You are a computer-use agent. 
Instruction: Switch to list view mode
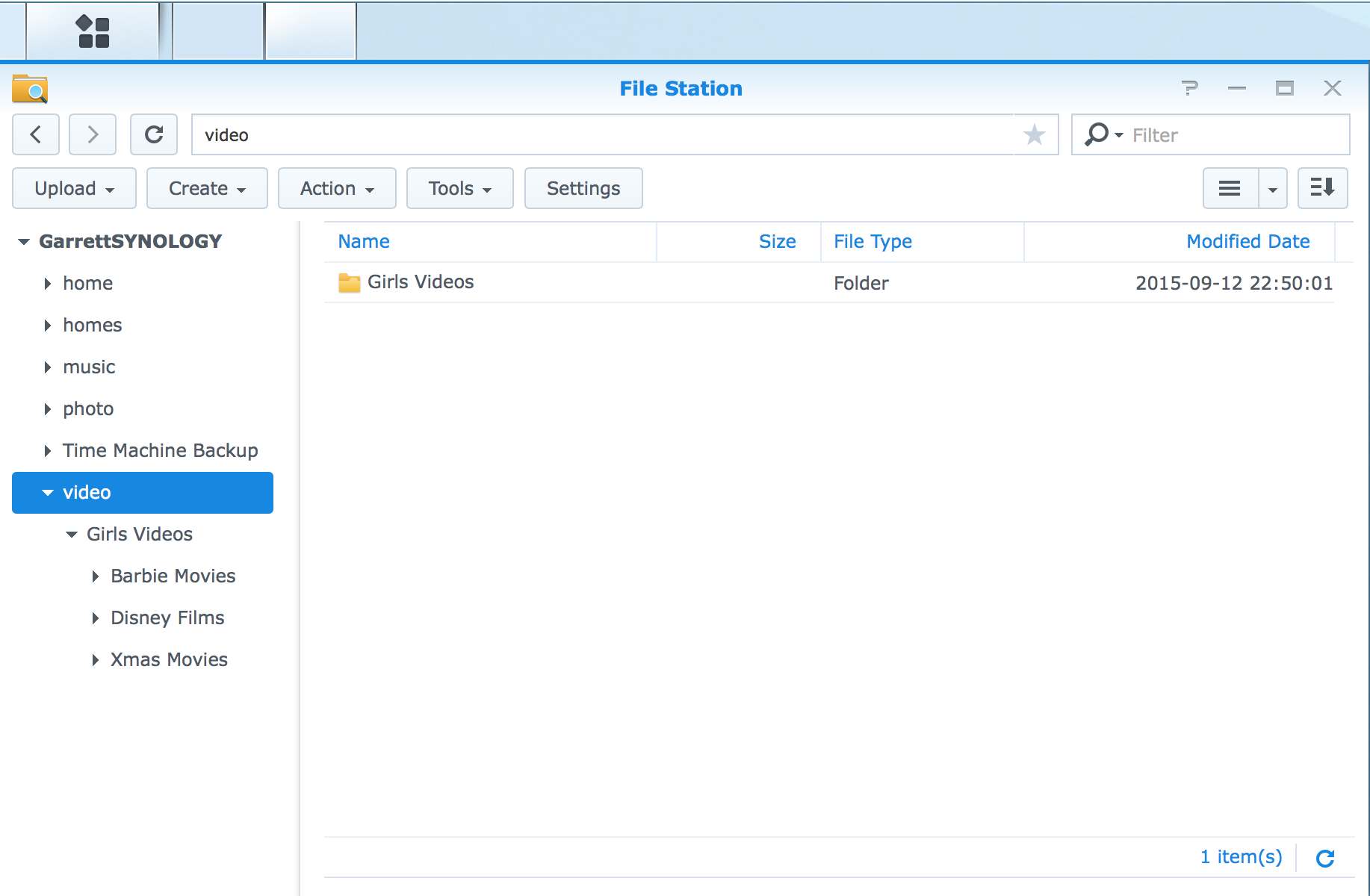[x=1230, y=188]
